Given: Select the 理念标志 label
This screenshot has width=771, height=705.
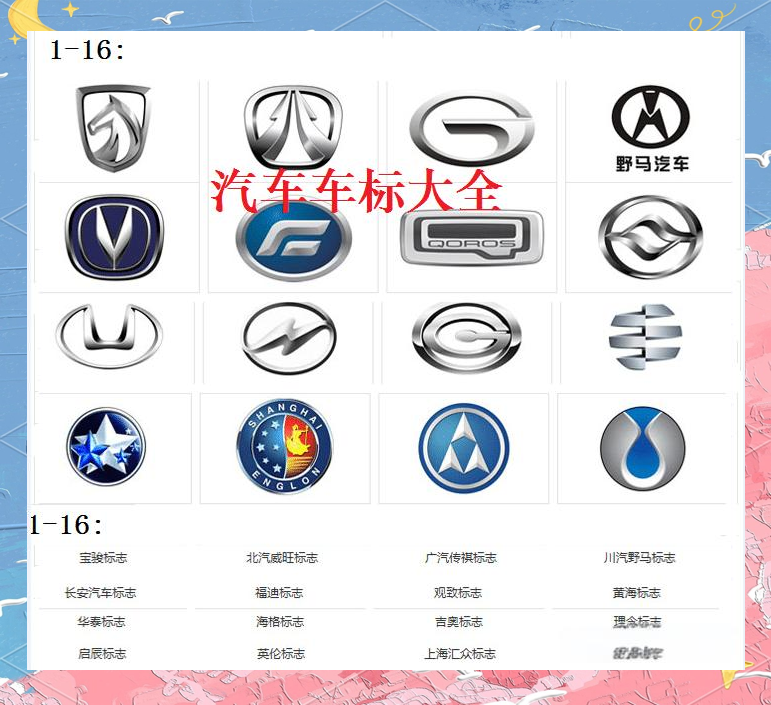Looking at the screenshot, I should tap(638, 622).
